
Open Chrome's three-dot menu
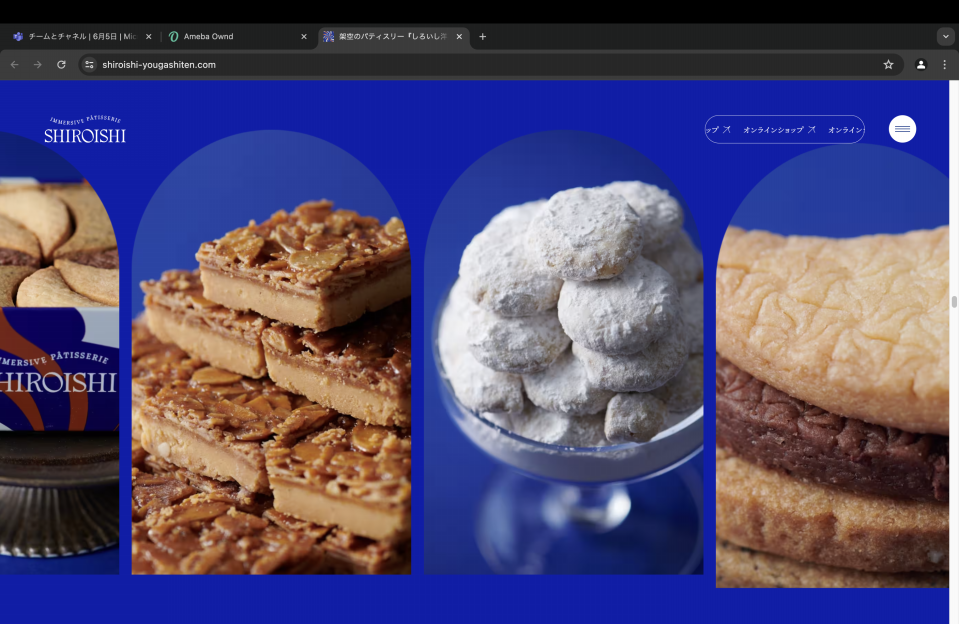[x=944, y=64]
